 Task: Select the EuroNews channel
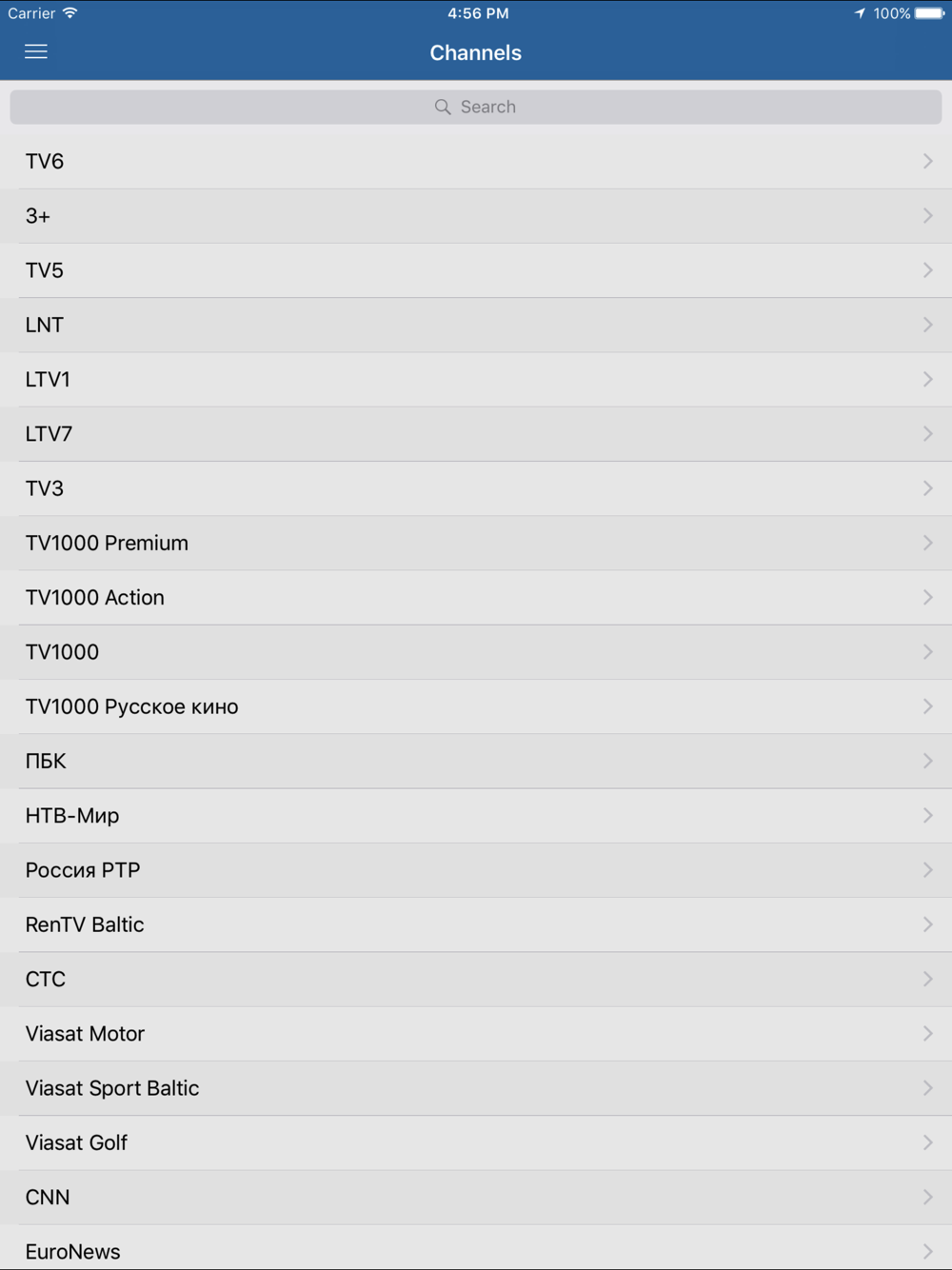tap(476, 1248)
